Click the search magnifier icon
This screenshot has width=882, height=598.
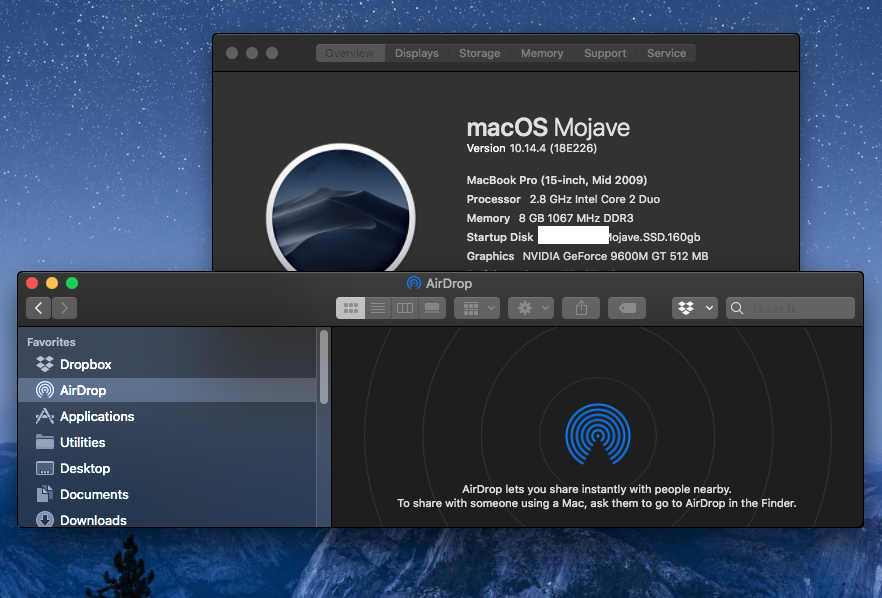[737, 308]
